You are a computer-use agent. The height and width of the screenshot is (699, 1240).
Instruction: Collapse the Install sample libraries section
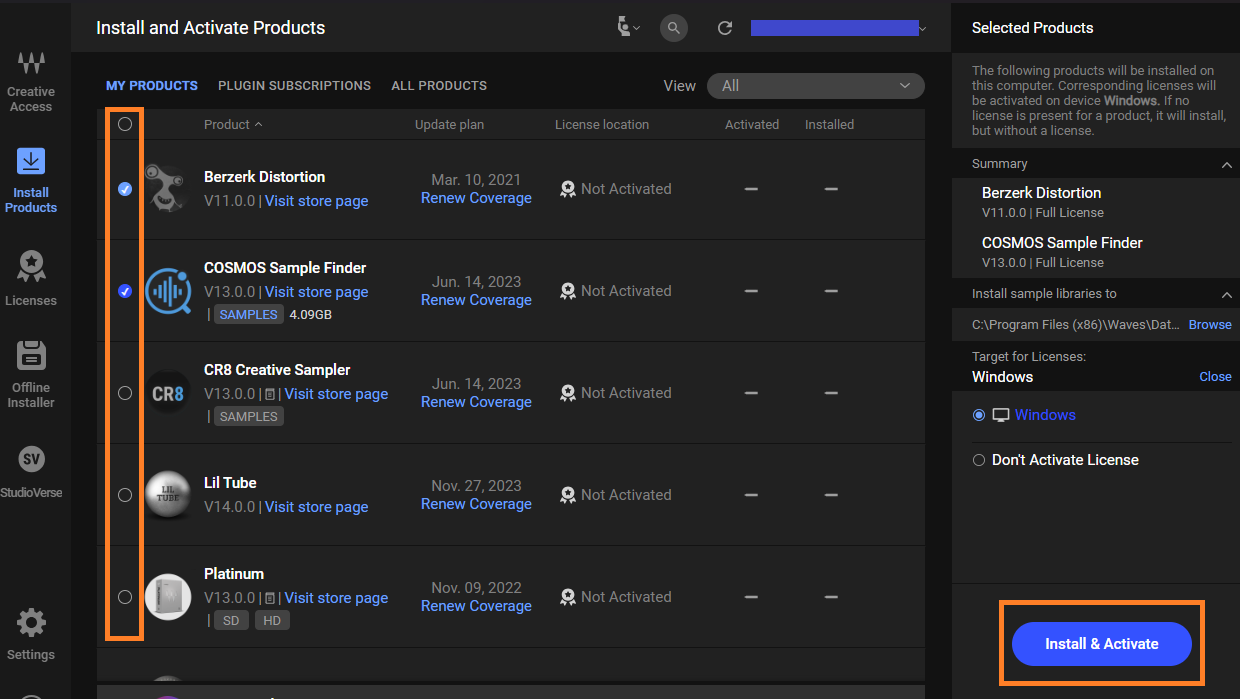[x=1226, y=294]
